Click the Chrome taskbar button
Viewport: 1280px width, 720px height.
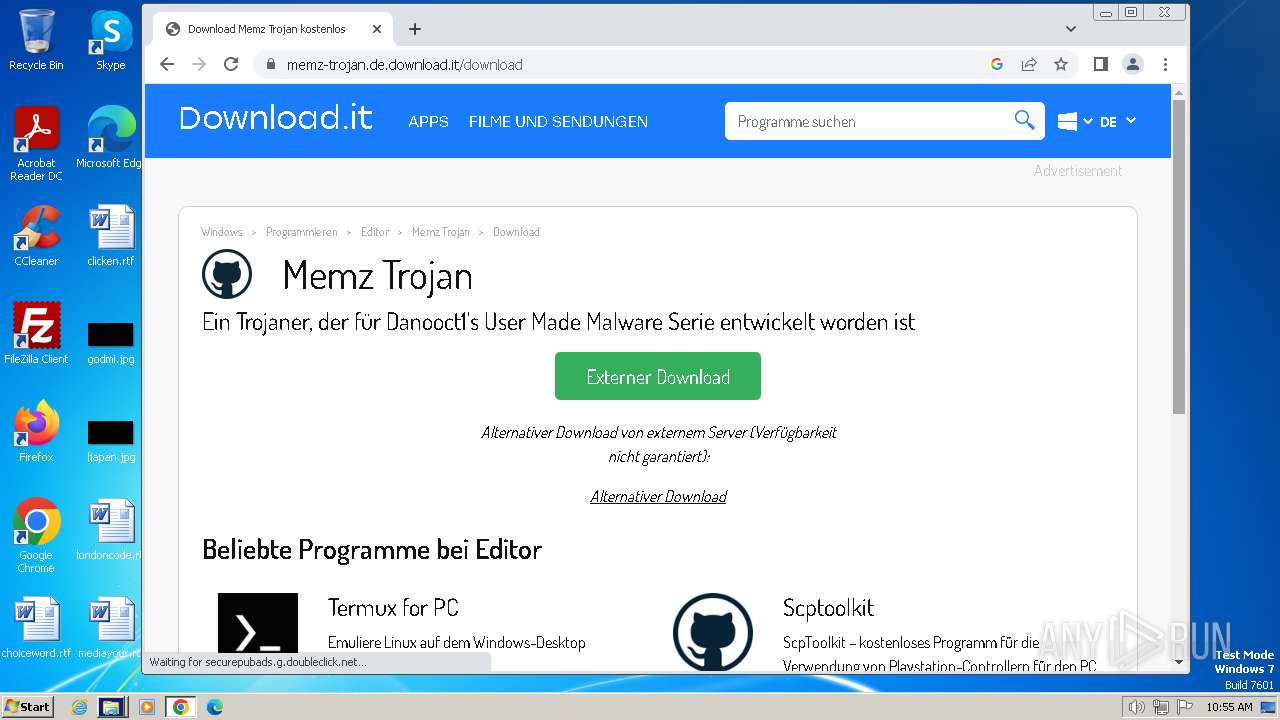click(180, 707)
